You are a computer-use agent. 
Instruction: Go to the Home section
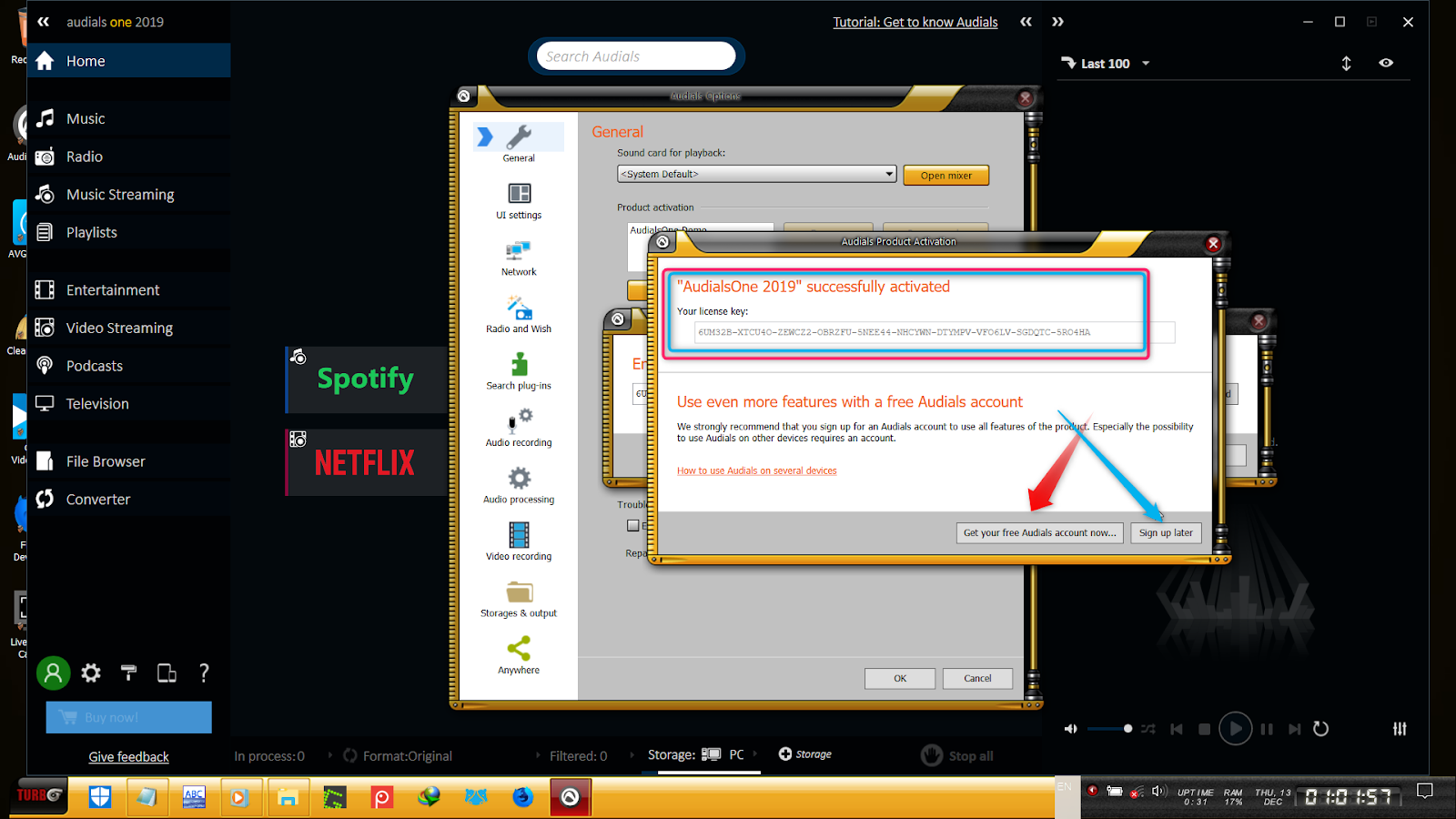[x=129, y=61]
